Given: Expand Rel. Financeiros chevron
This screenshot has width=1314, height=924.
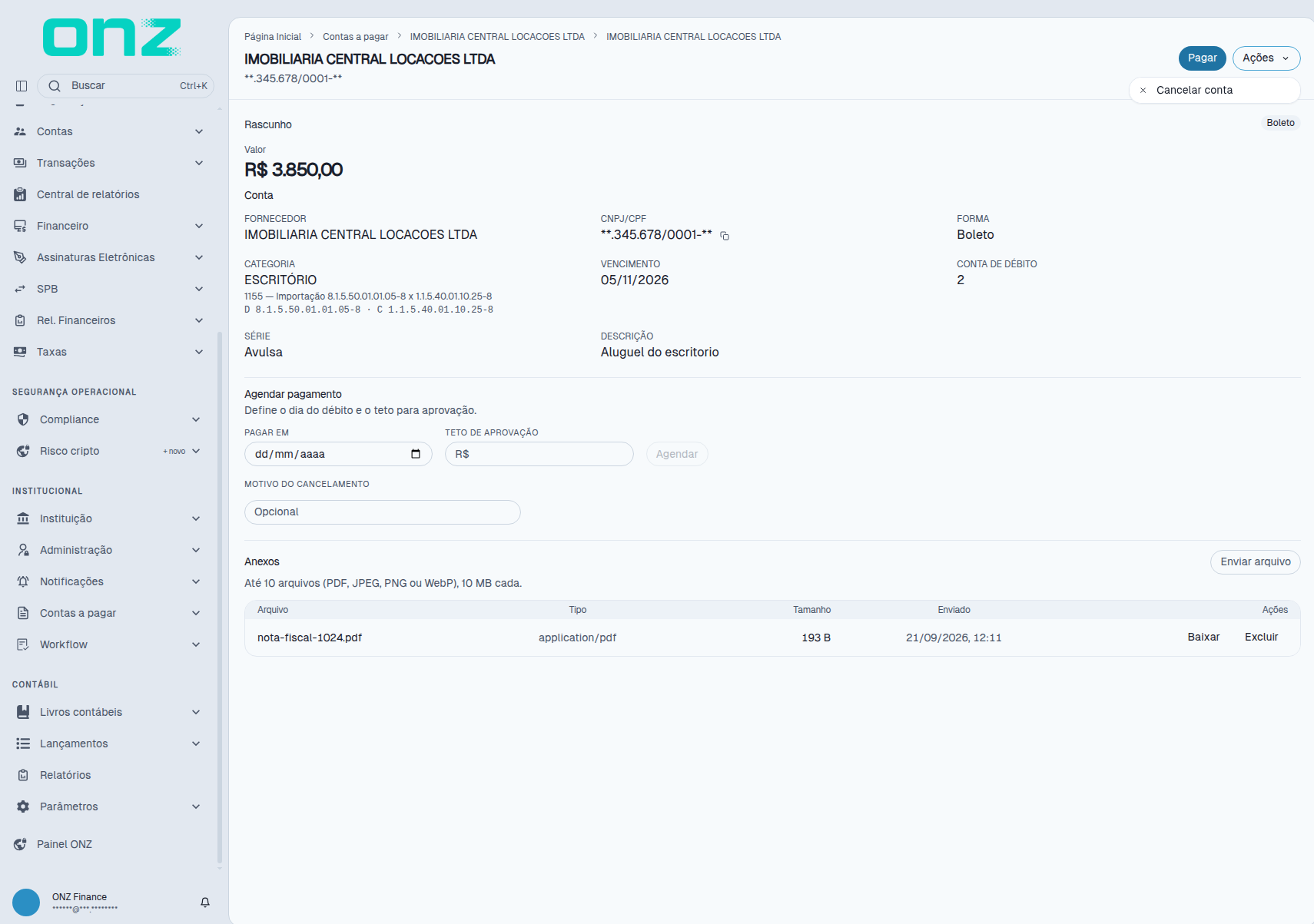Looking at the screenshot, I should point(199,320).
